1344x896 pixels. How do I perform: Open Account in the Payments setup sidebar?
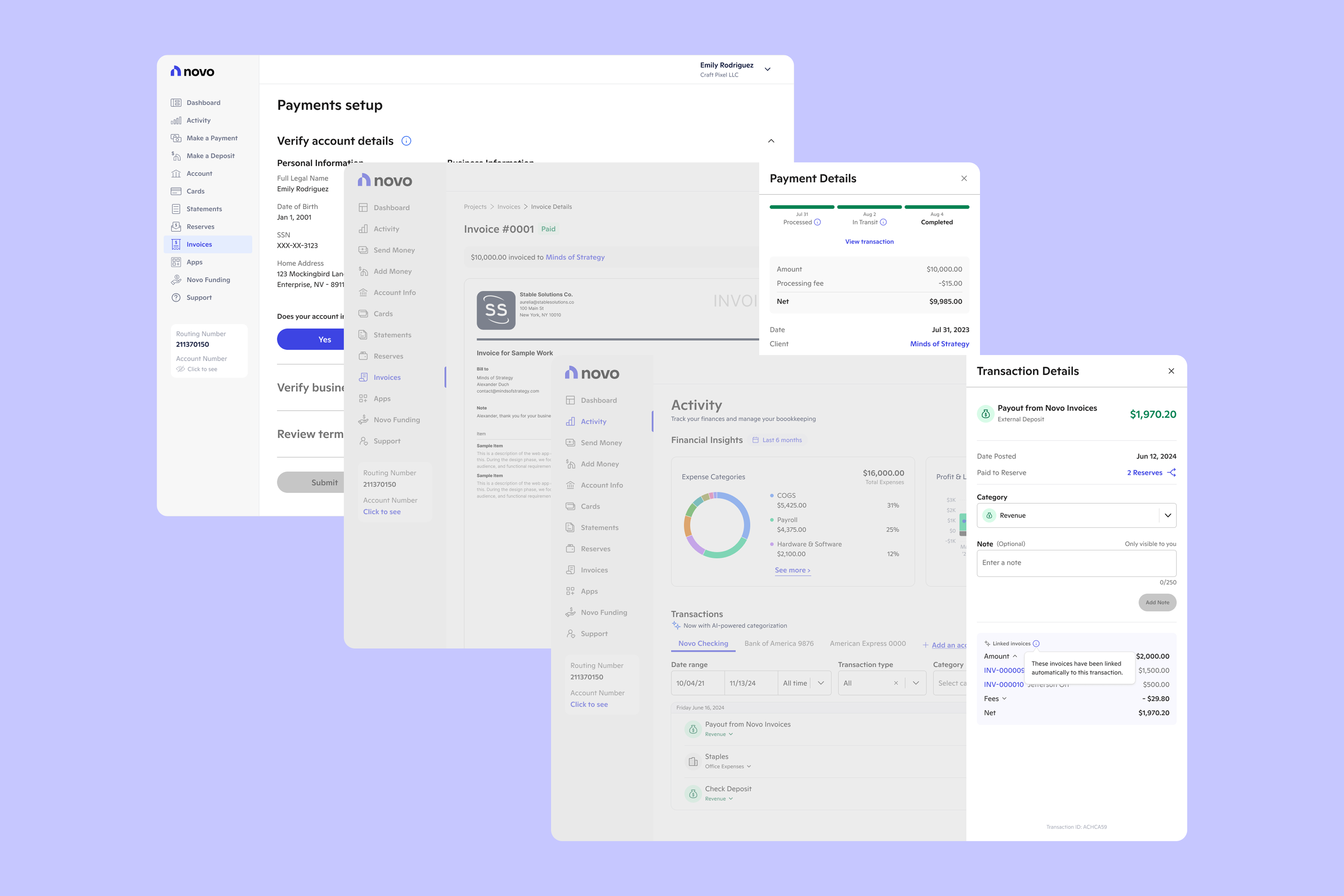(192, 174)
